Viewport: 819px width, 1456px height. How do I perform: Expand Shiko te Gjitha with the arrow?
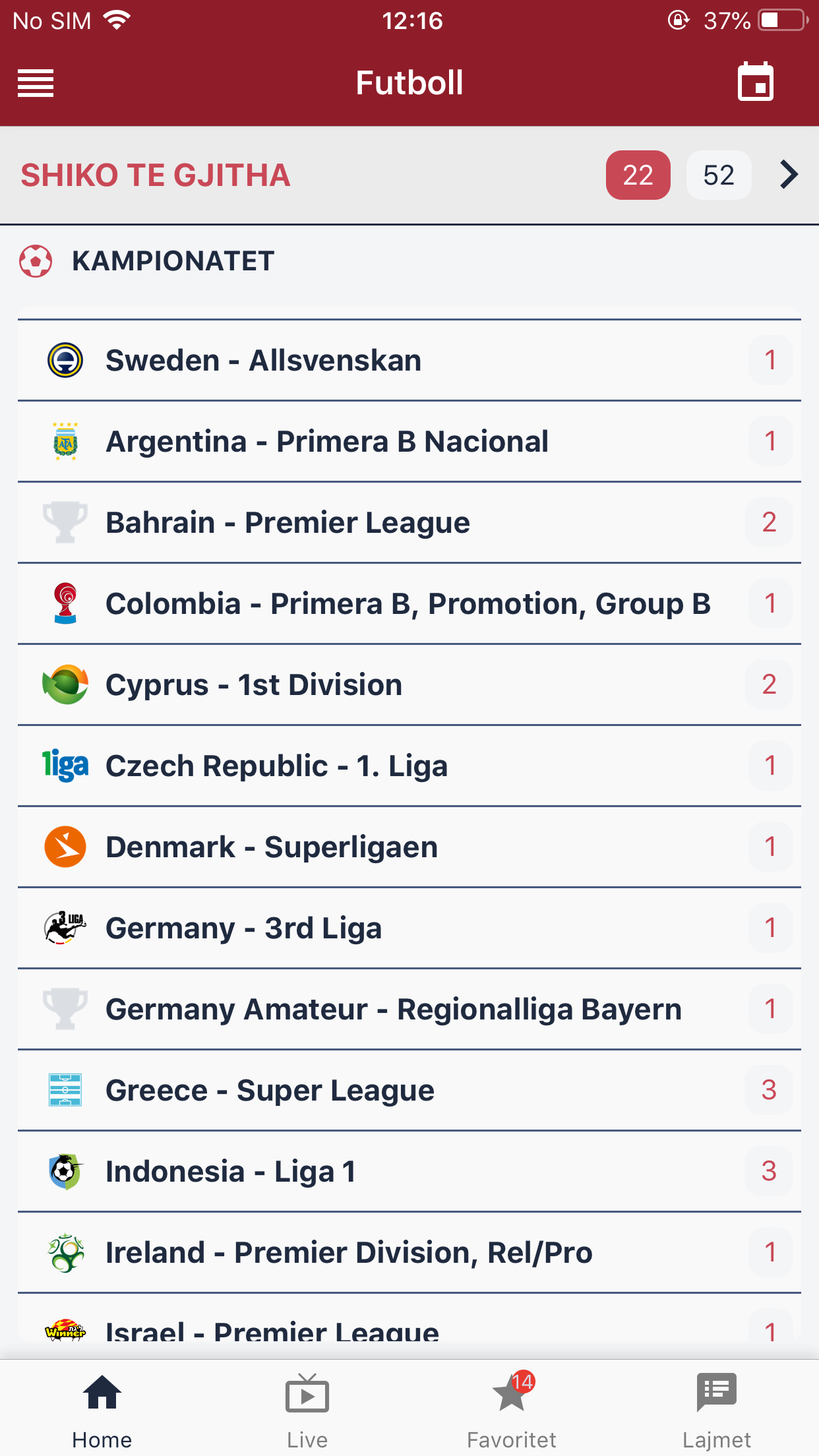point(789,175)
